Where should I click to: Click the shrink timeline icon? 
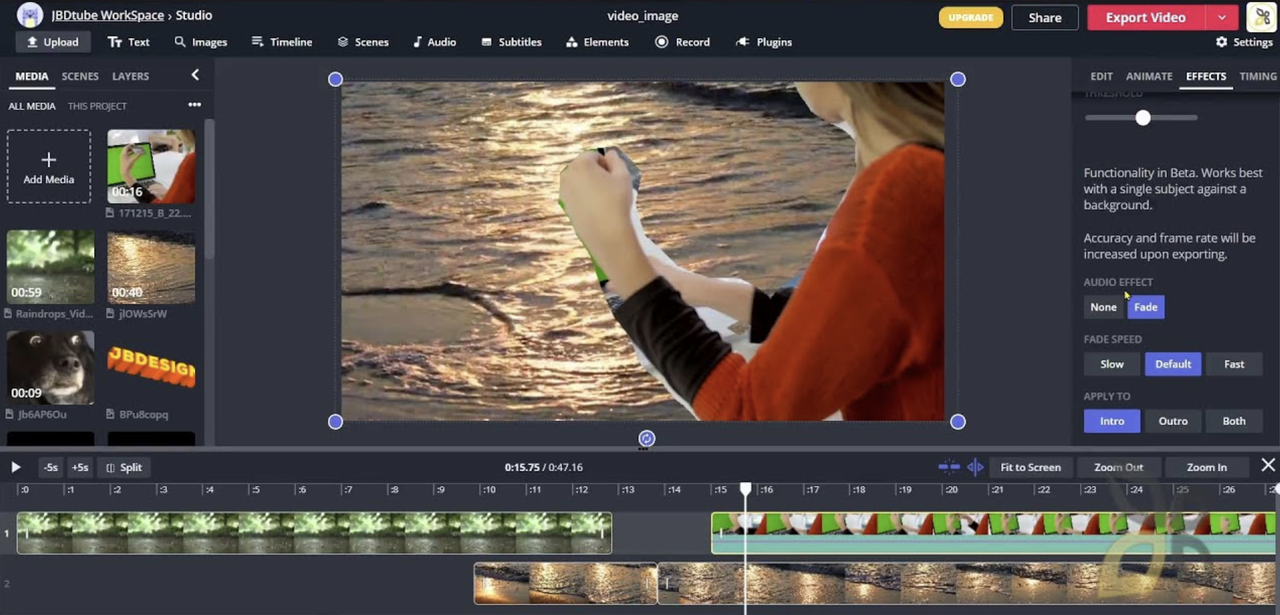[x=949, y=467]
